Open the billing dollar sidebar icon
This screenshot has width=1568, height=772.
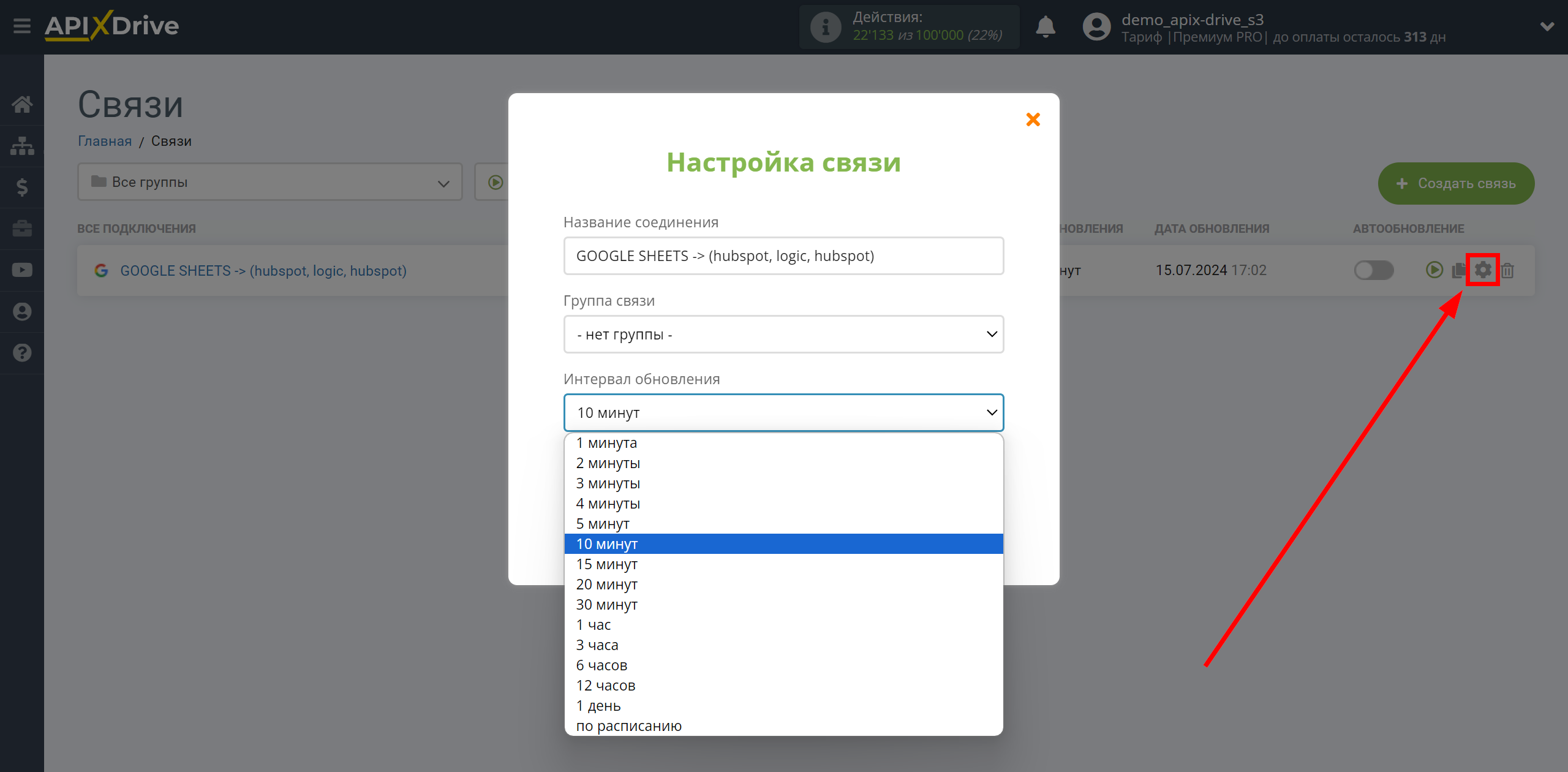tap(22, 187)
